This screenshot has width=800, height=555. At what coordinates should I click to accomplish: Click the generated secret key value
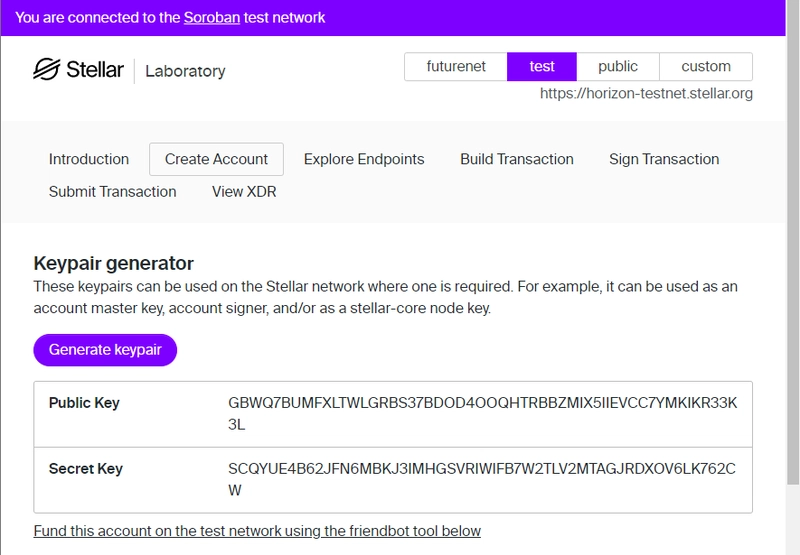[482, 480]
